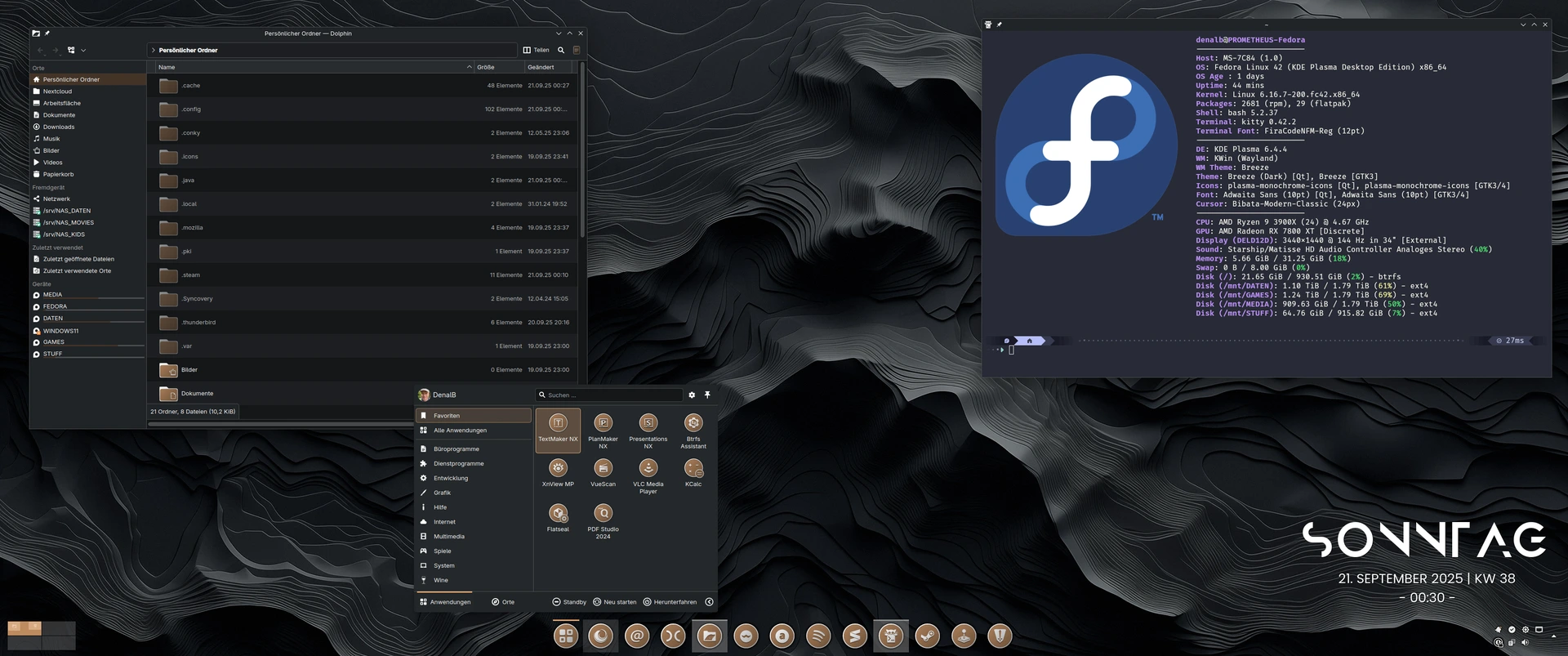Open launcher settings gear icon
The height and width of the screenshot is (656, 1568).
coord(692,395)
